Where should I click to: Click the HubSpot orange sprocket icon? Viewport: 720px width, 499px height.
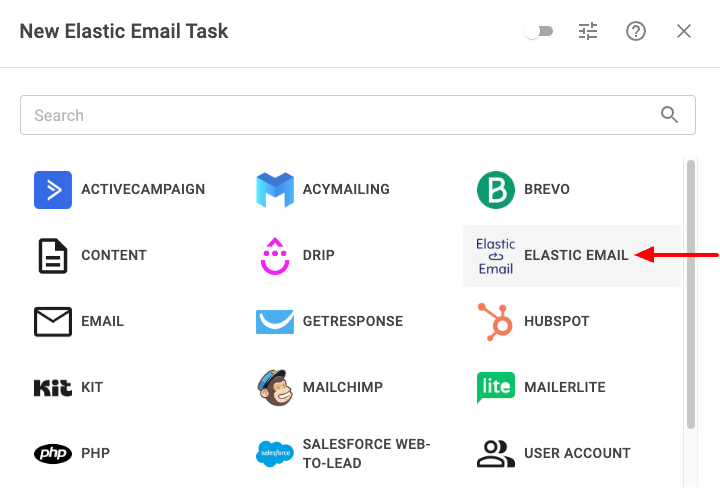click(495, 321)
